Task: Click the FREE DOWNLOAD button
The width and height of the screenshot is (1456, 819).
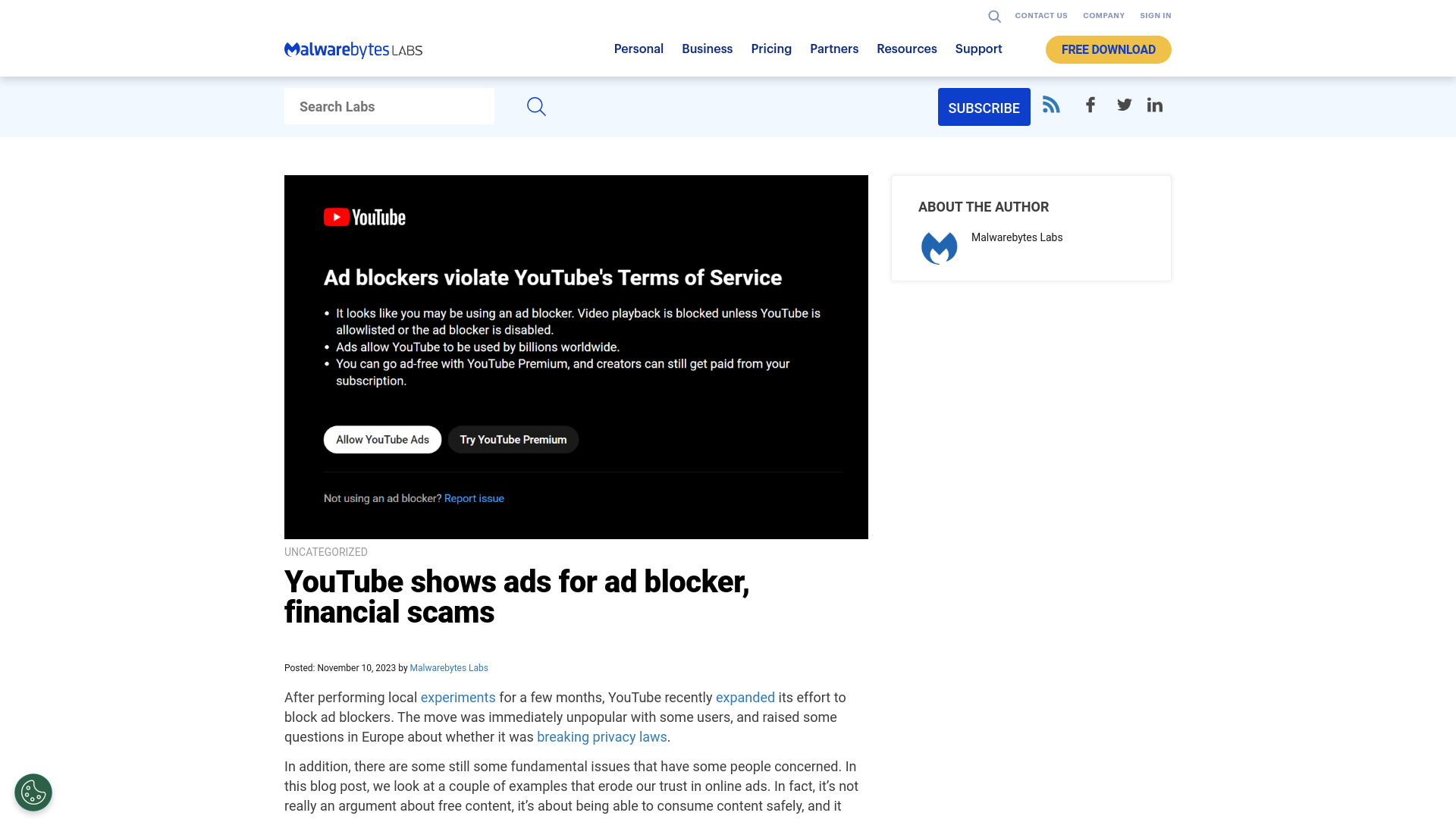Action: [1108, 49]
